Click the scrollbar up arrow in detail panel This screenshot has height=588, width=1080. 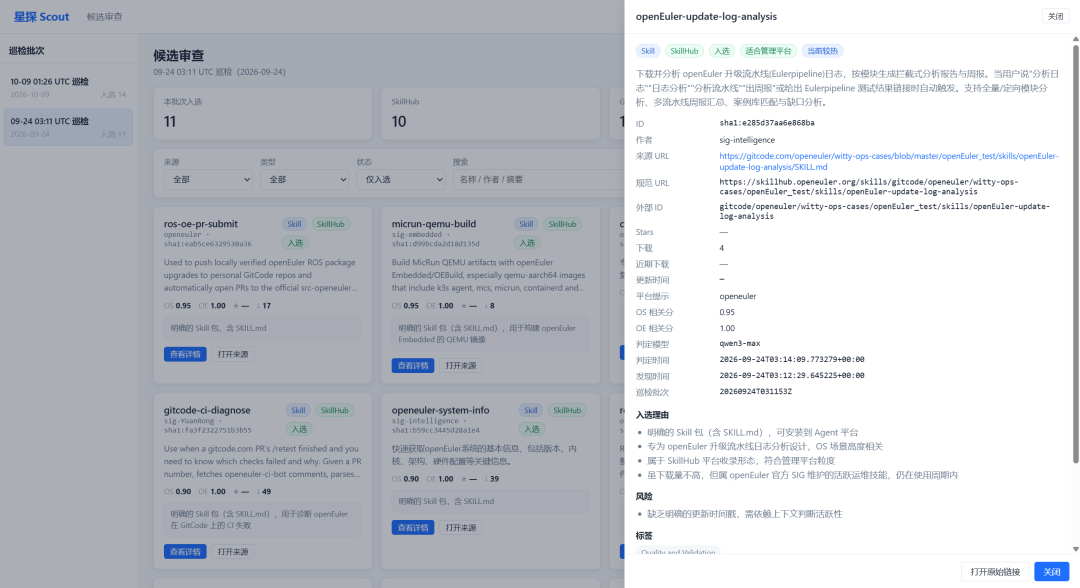point(1075,39)
